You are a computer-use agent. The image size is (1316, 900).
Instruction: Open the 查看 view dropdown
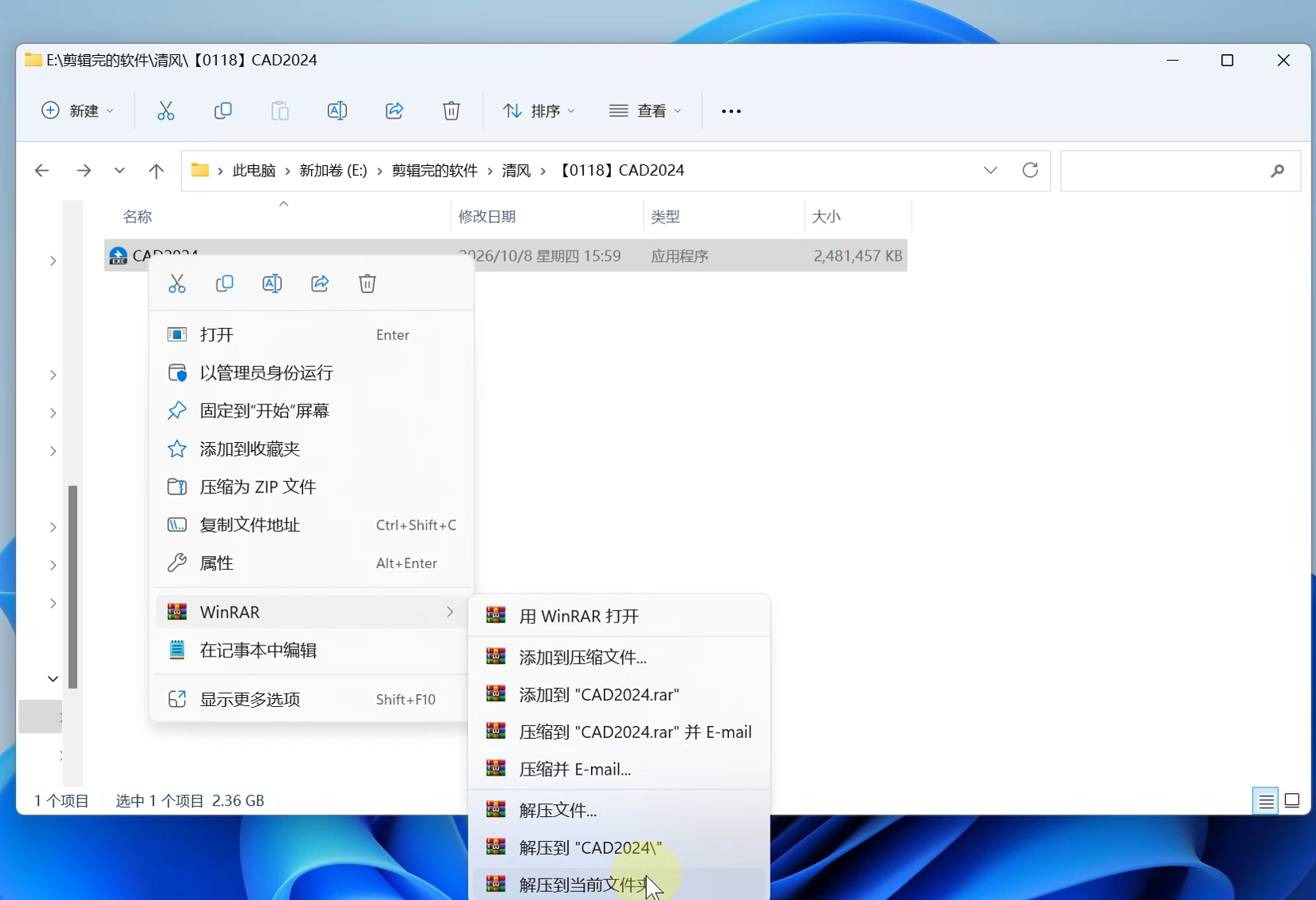point(645,111)
